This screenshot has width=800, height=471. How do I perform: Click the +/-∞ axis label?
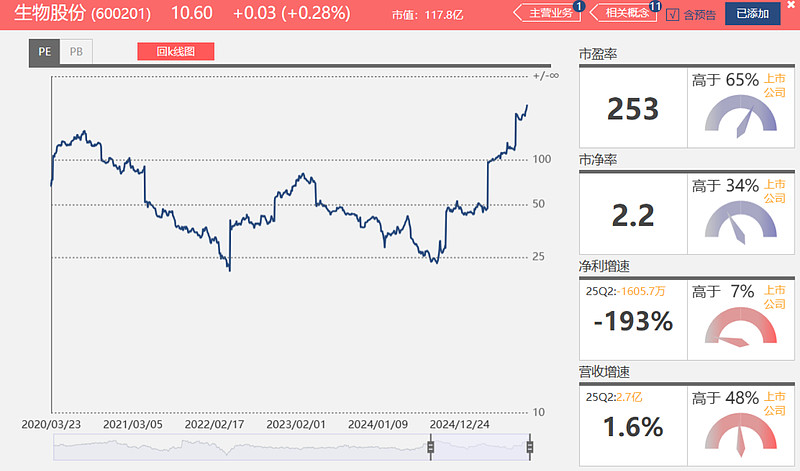[x=546, y=76]
